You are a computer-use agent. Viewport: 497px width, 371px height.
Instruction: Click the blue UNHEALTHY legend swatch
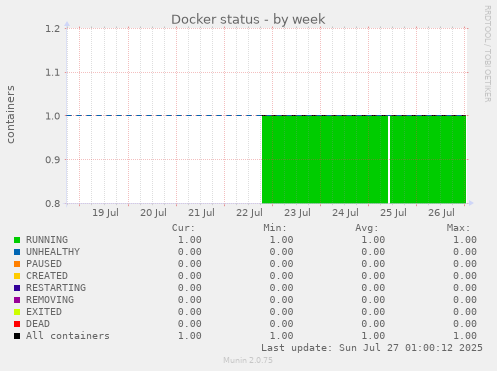pos(17,252)
